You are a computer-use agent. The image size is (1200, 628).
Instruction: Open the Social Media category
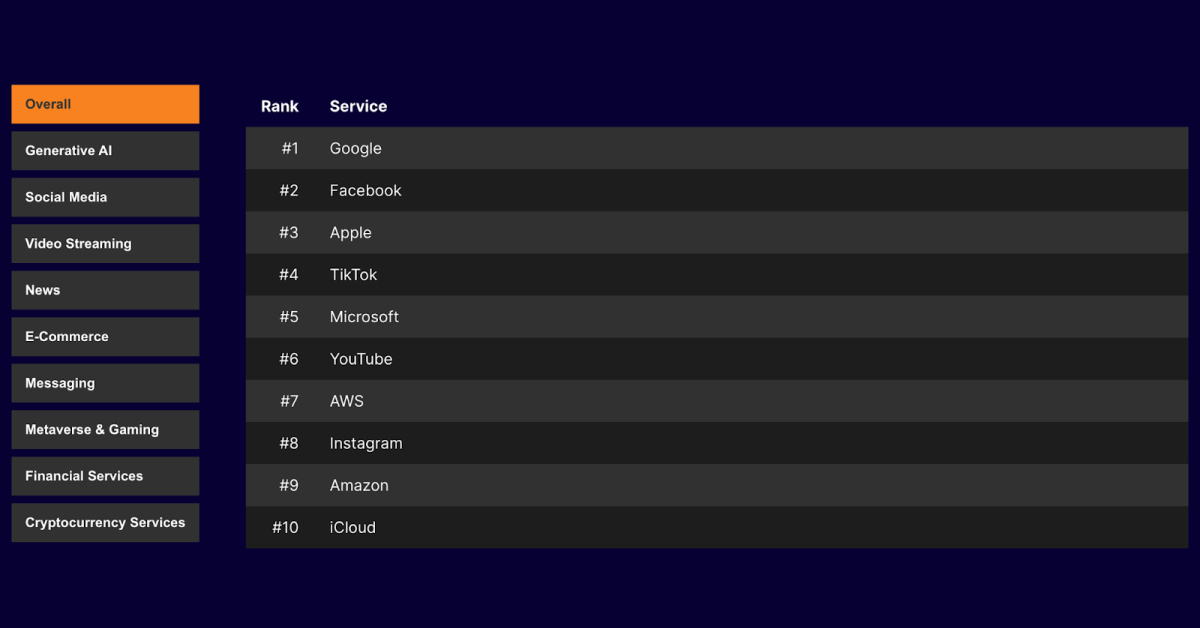[105, 197]
